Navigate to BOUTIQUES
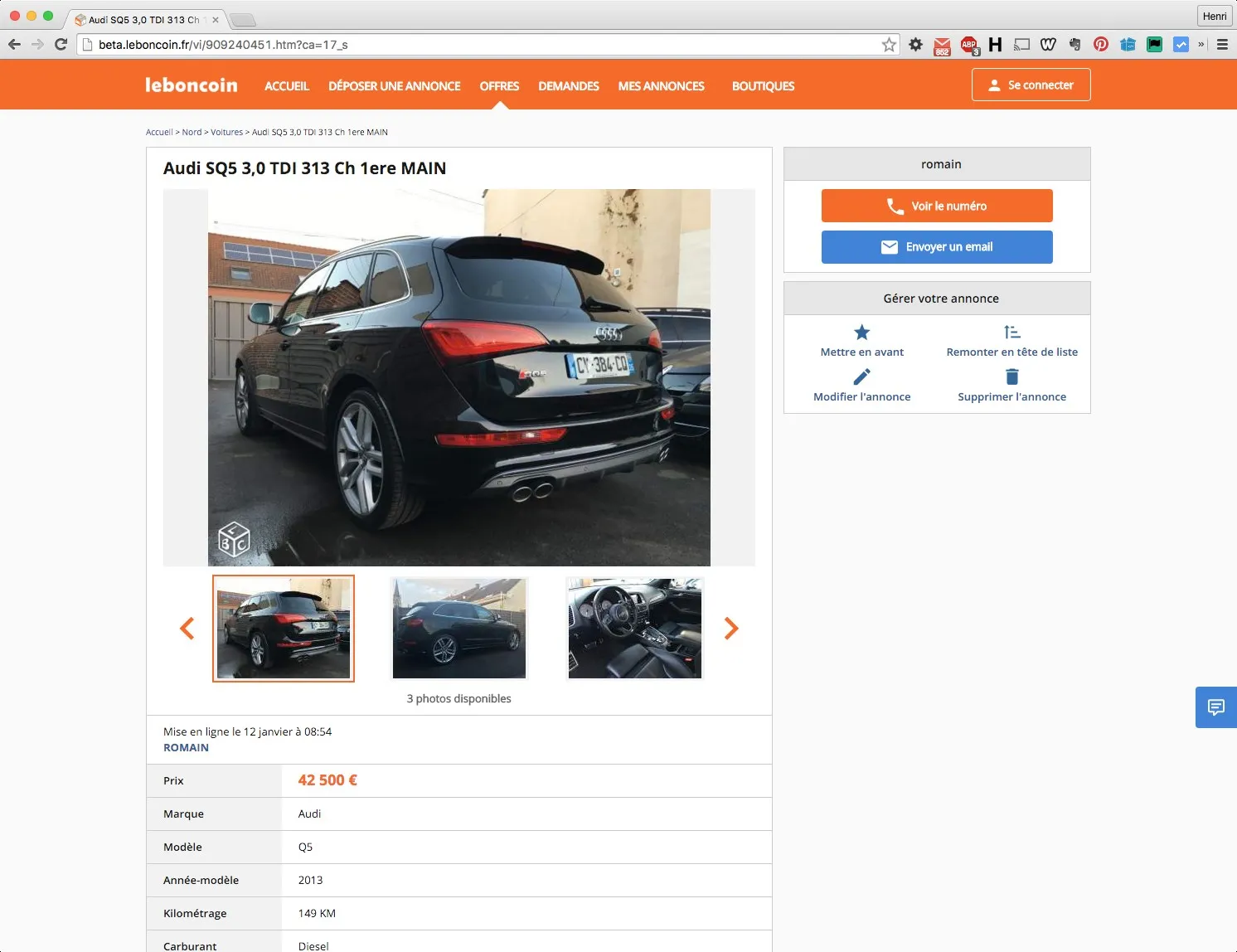Image resolution: width=1237 pixels, height=952 pixels. click(x=764, y=86)
